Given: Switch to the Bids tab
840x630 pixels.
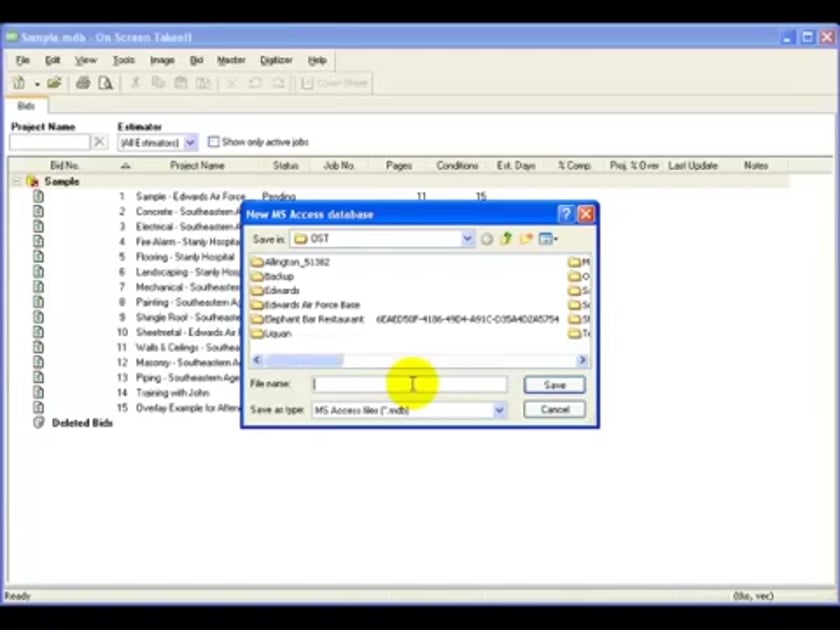Looking at the screenshot, I should pos(26,106).
